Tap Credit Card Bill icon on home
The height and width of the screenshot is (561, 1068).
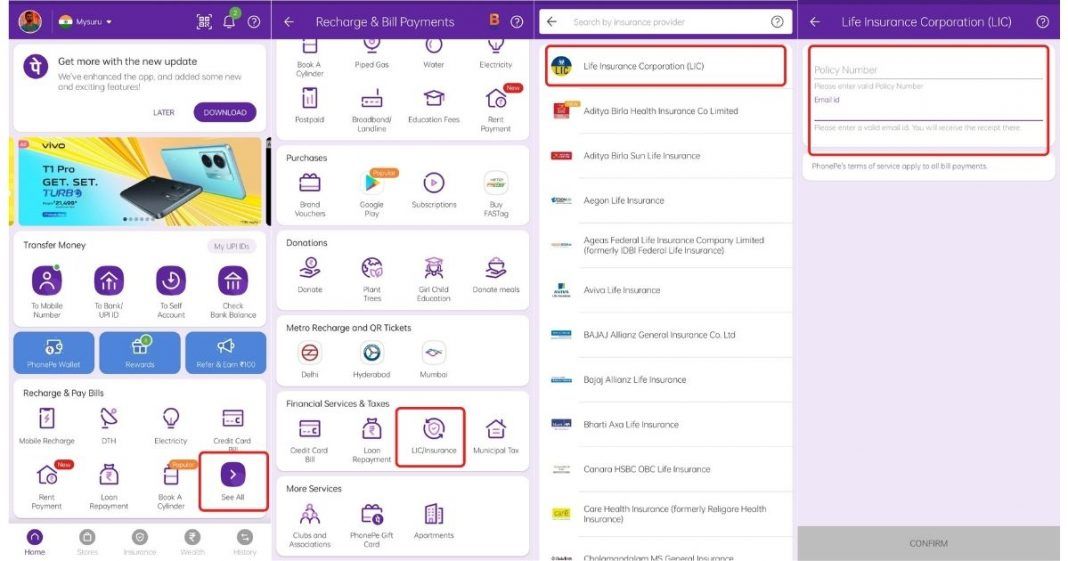coord(233,418)
